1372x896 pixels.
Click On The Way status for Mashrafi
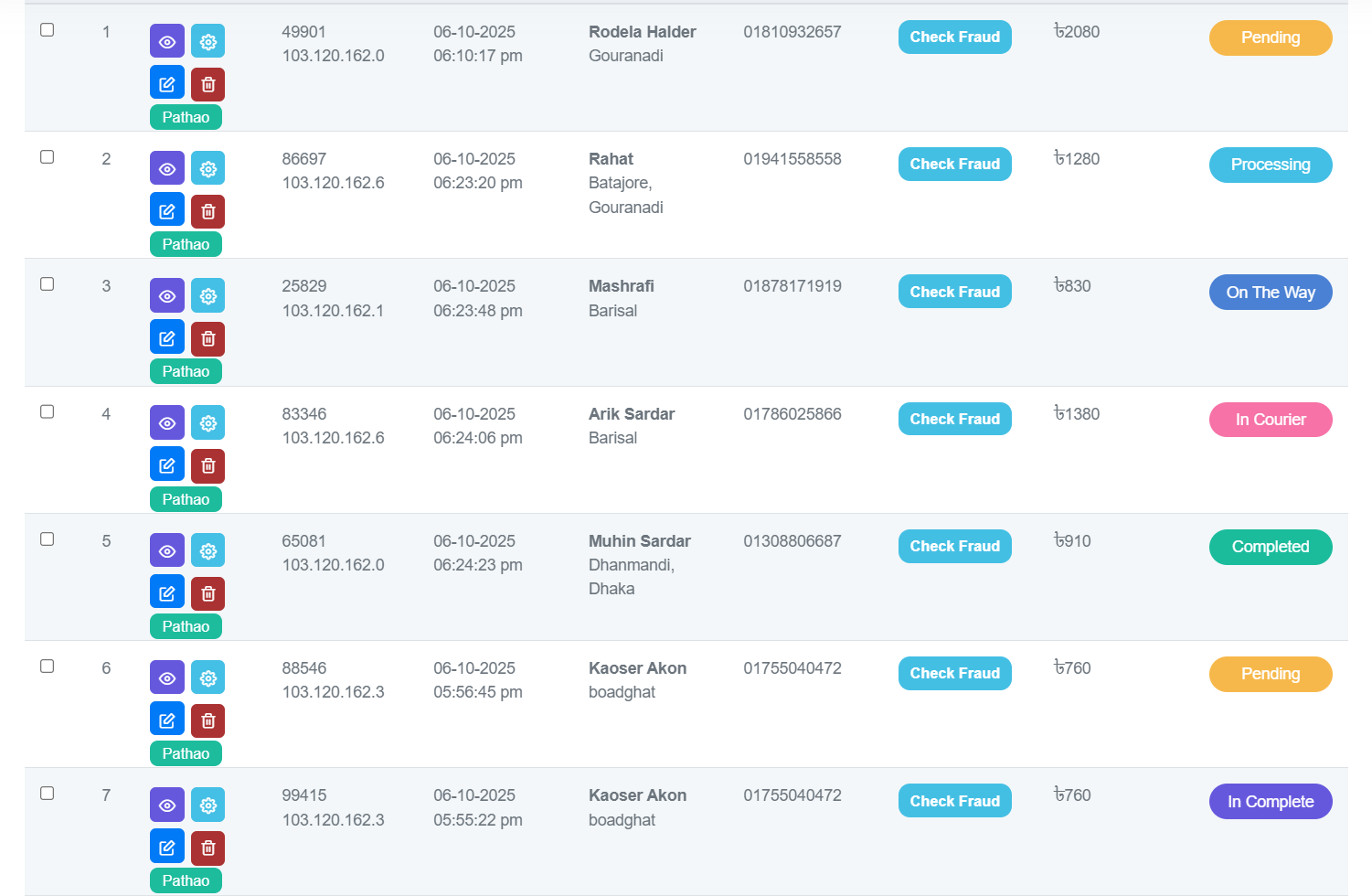click(1270, 293)
